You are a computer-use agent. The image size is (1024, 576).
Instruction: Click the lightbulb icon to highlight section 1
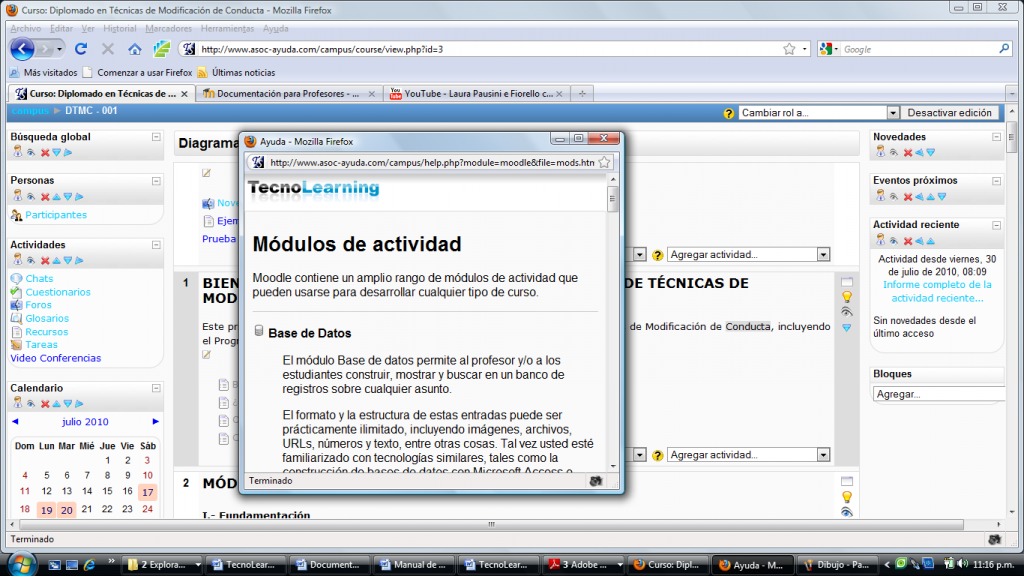pyautogui.click(x=847, y=297)
